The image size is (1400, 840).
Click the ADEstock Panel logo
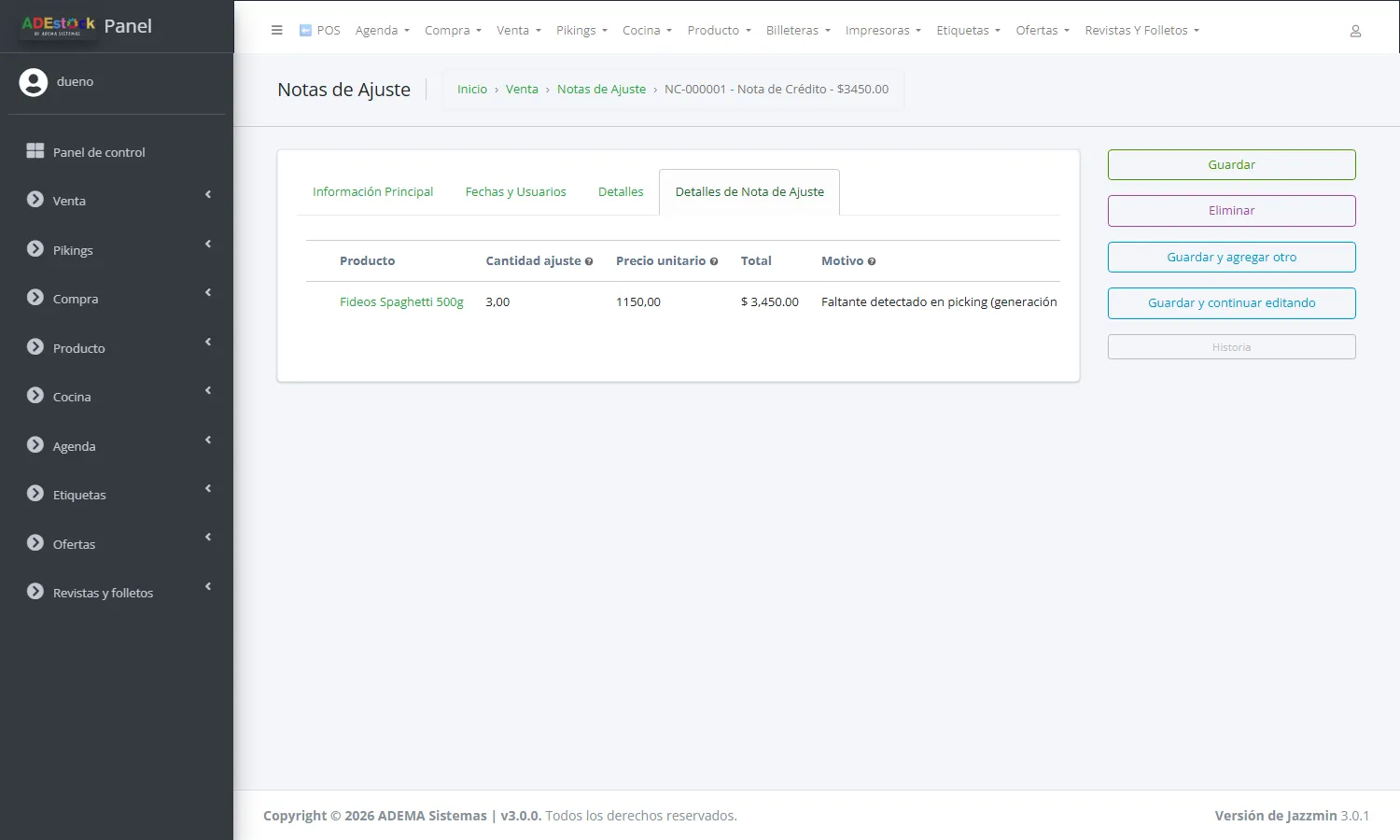point(86,26)
